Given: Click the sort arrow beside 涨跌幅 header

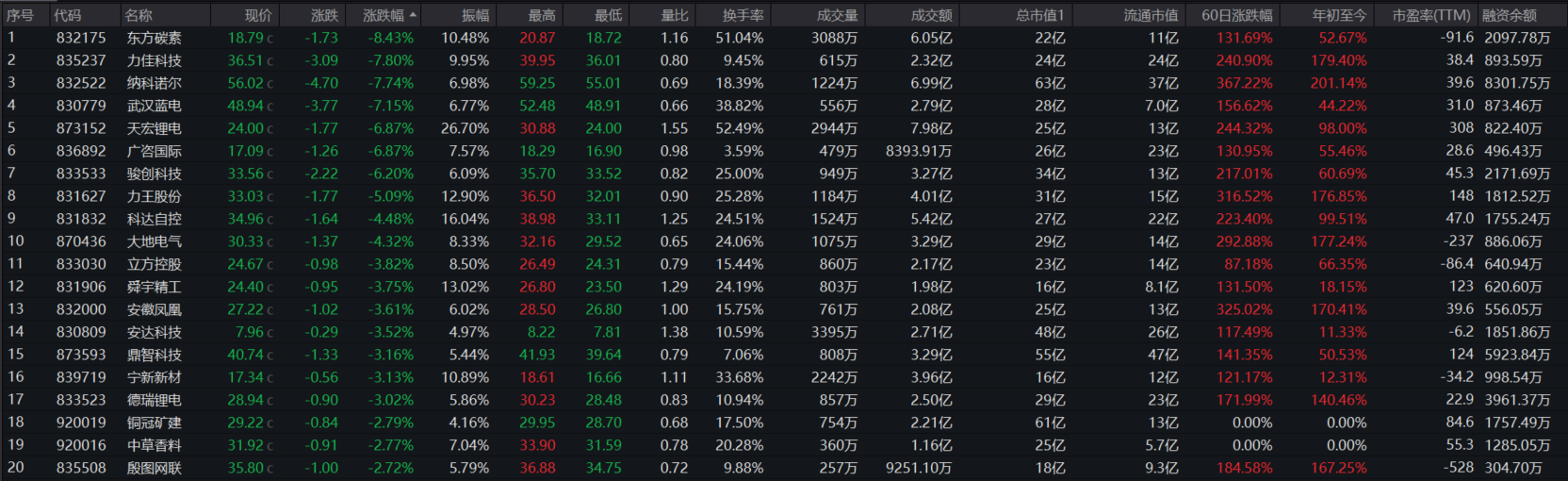Looking at the screenshot, I should (413, 15).
